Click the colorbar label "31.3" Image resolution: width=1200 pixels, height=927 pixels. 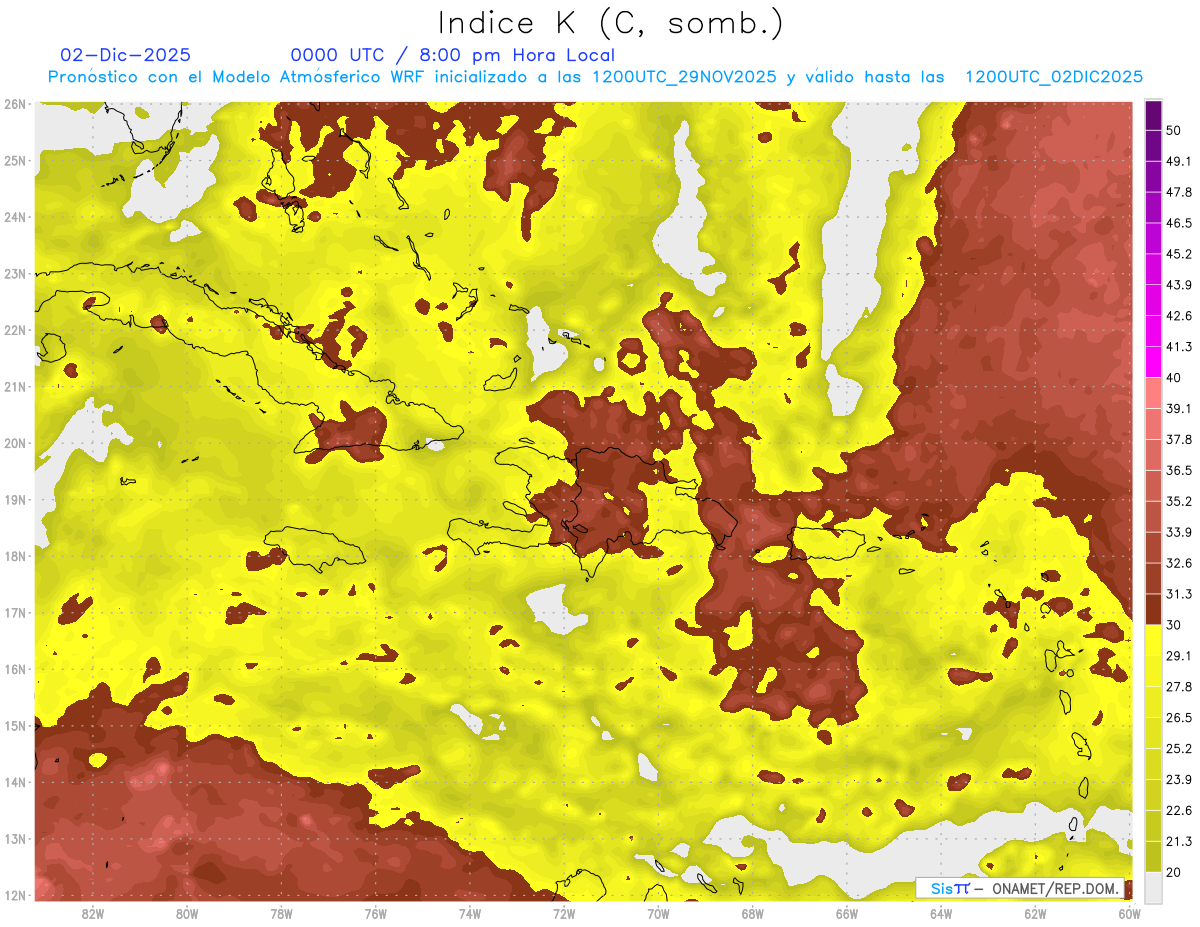(1179, 594)
